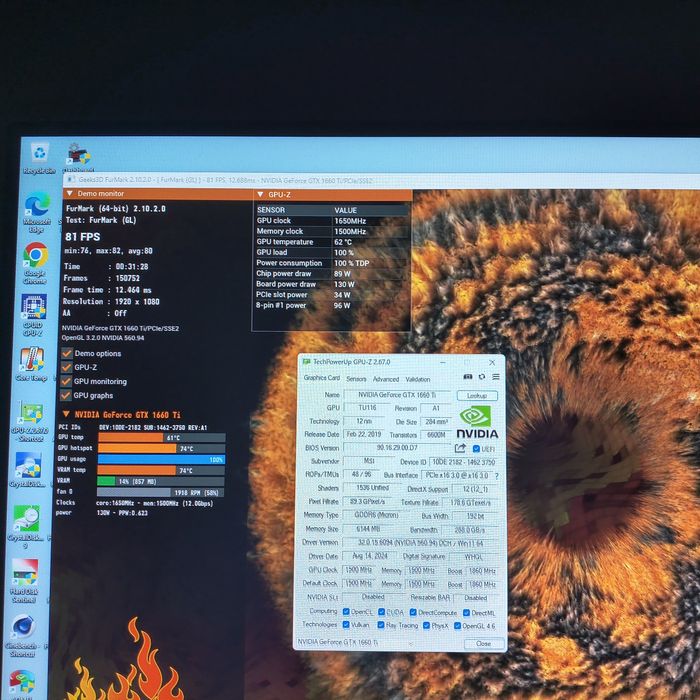The height and width of the screenshot is (700, 700).
Task: Open the desktop icon next to Recycle Bin
Action: [x=79, y=158]
